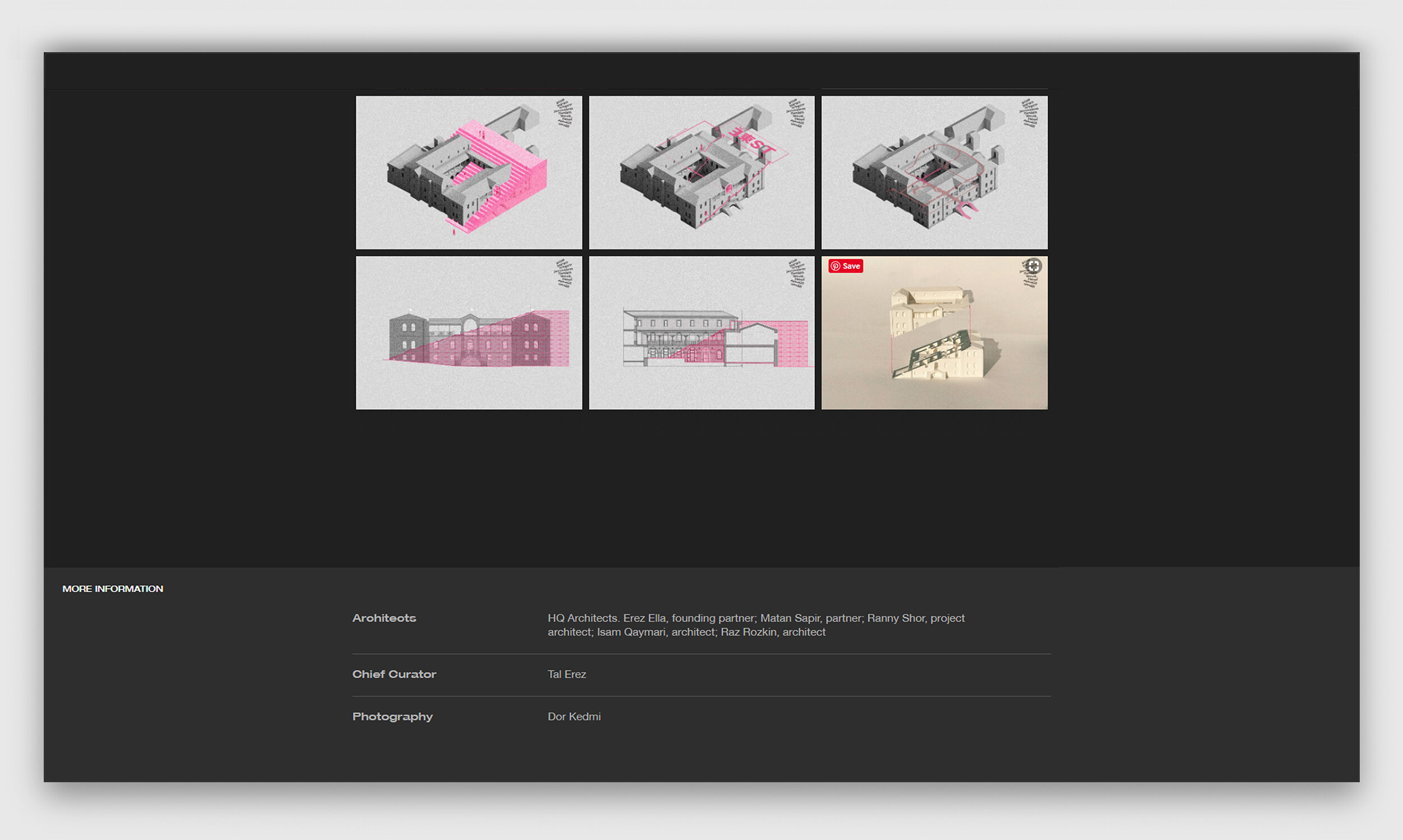The height and width of the screenshot is (840, 1403).
Task: Click the fullscreen expand icon on model photo
Action: 1033,266
